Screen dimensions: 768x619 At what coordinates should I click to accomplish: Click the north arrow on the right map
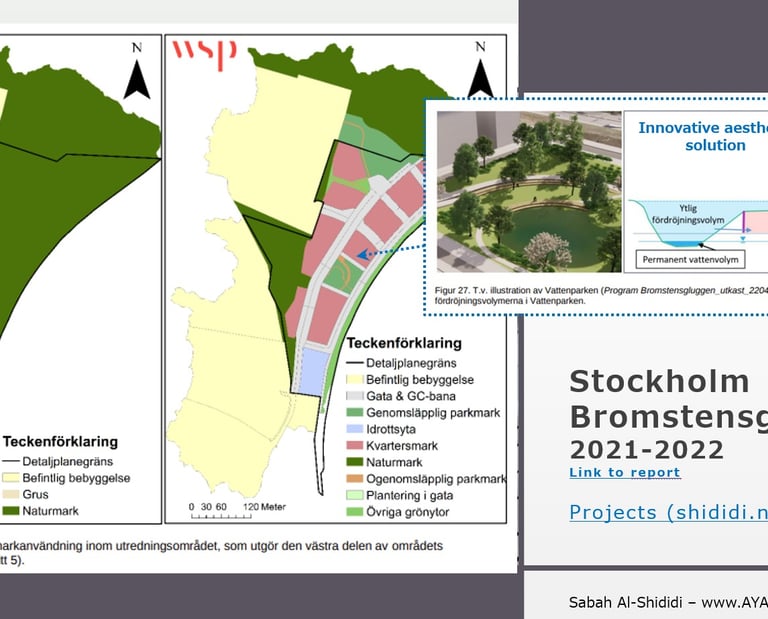(480, 69)
